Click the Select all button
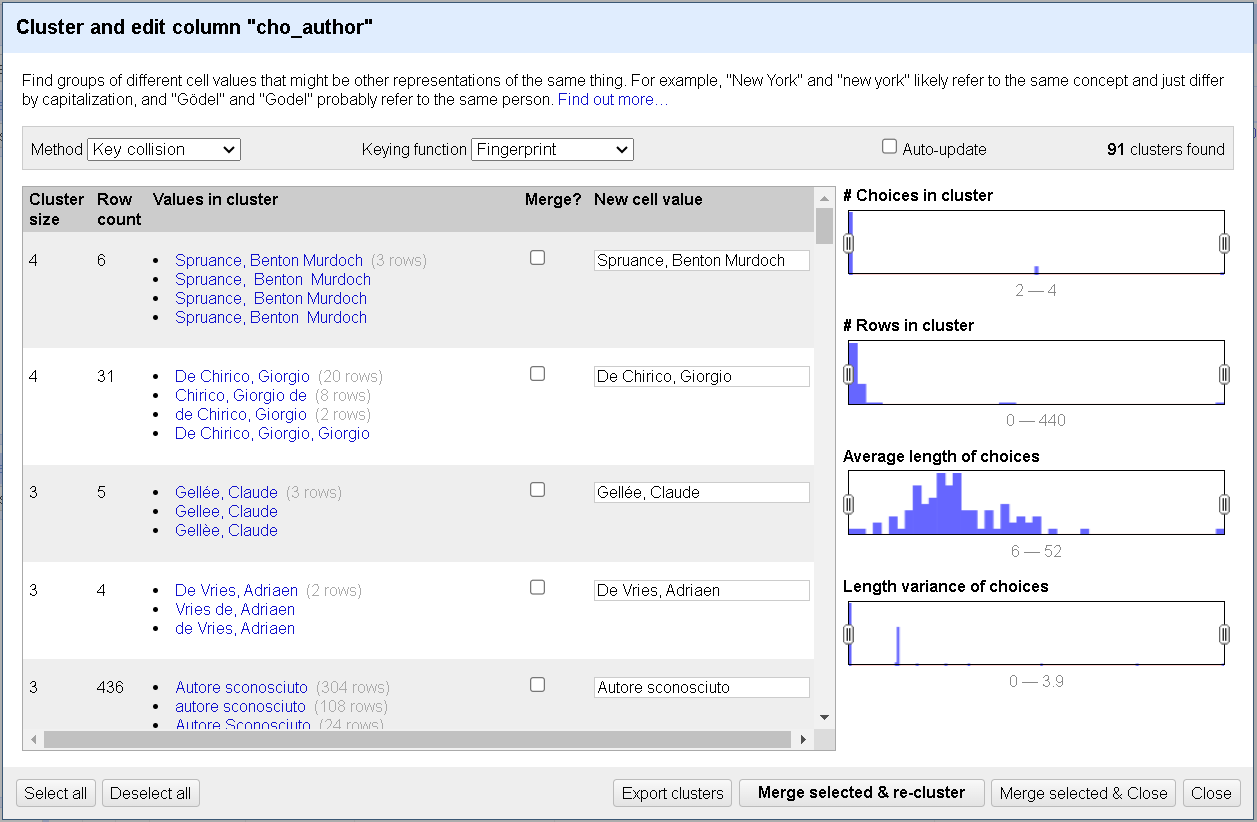This screenshot has height=822, width=1257. coord(55,792)
